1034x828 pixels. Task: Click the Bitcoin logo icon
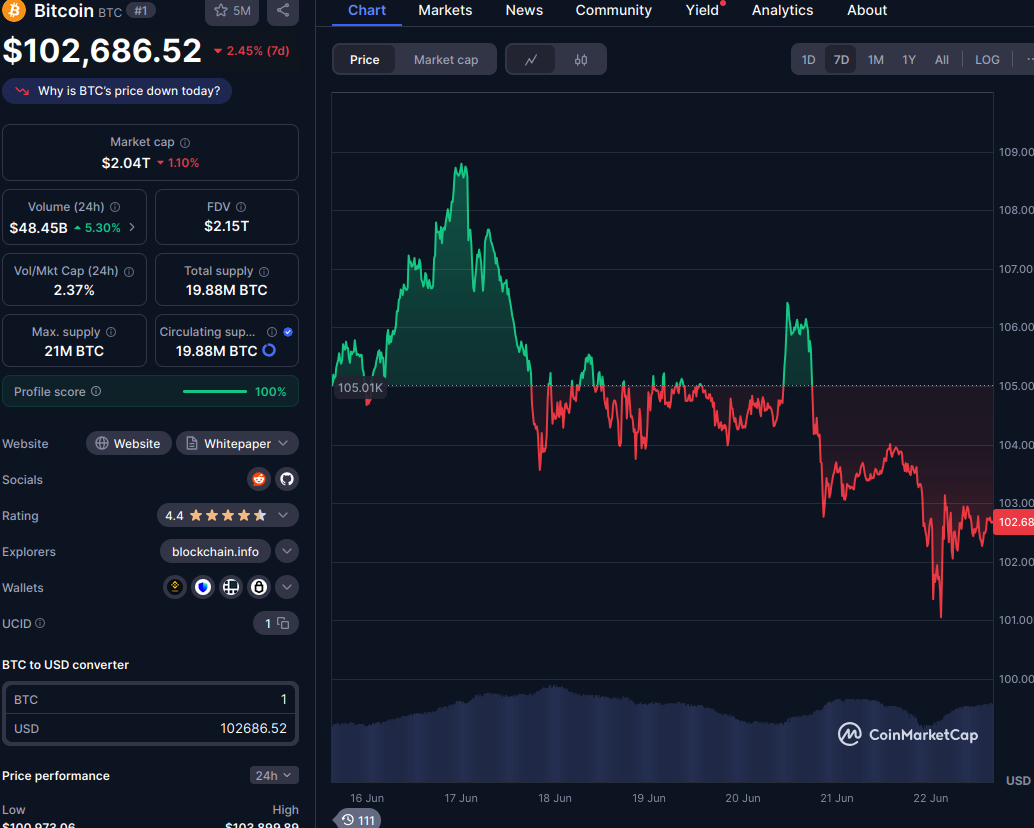pos(14,11)
